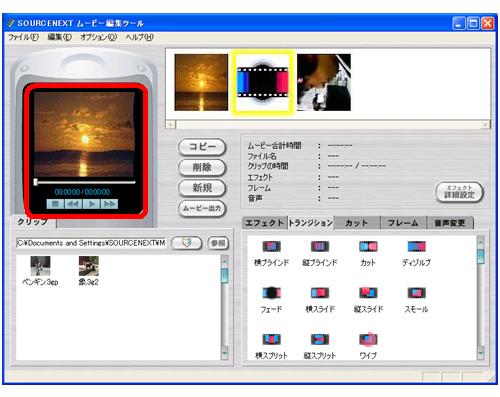The height and width of the screenshot is (397, 500).
Task: Click the clip folder path input field
Action: tap(91, 243)
